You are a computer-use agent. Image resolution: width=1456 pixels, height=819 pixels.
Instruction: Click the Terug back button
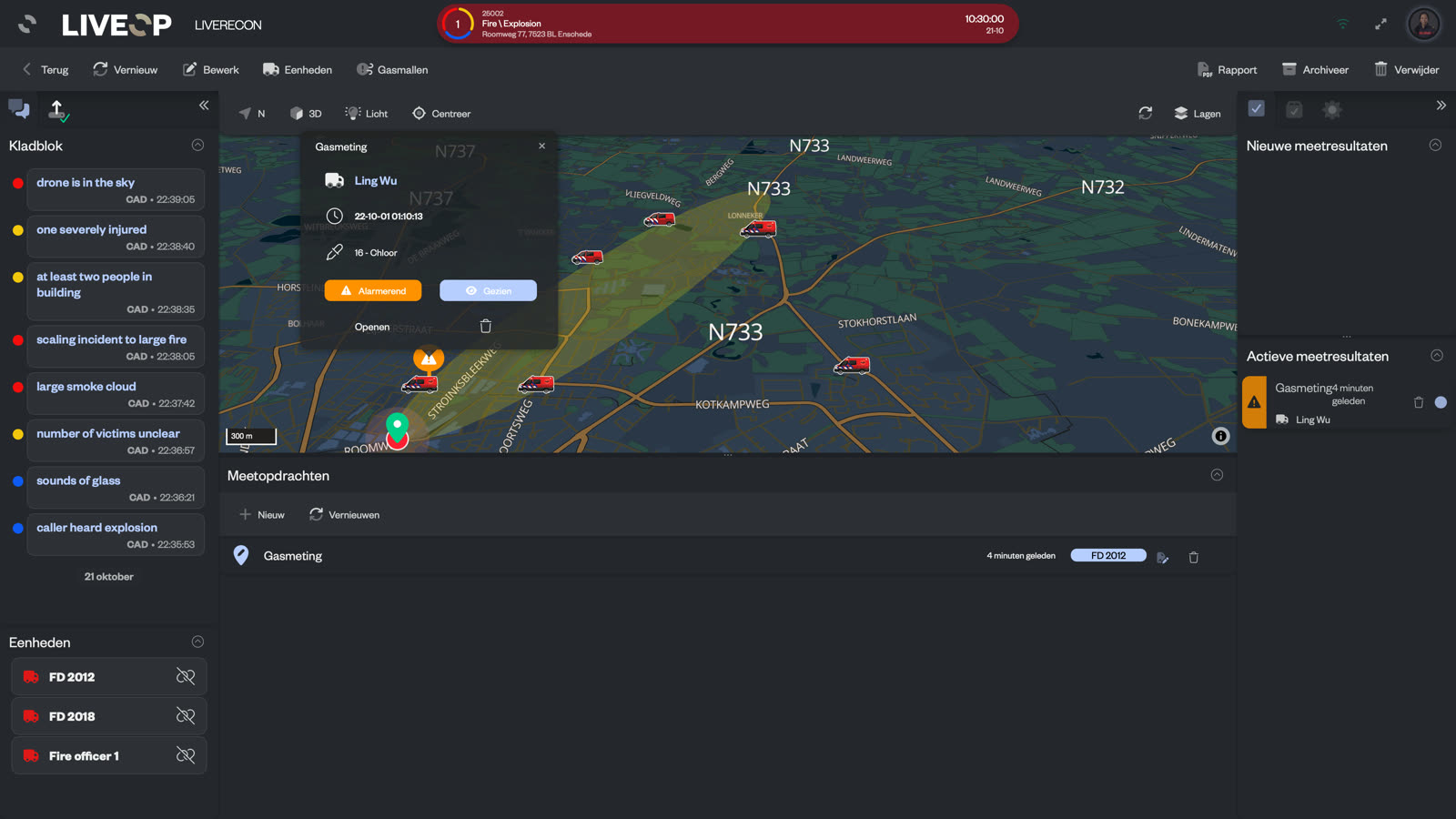pos(45,70)
